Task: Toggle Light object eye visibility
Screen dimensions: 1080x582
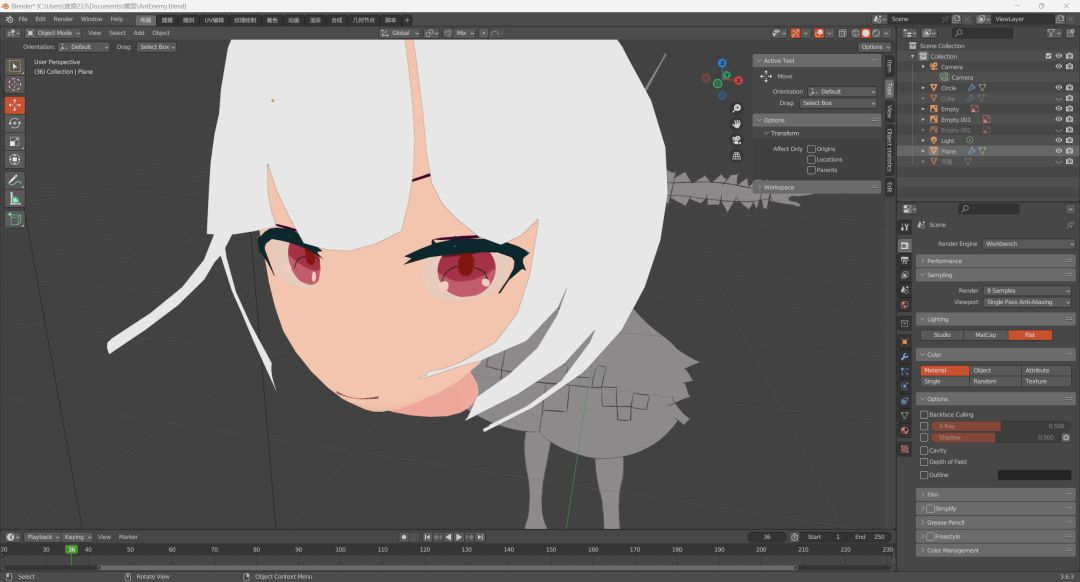Action: pos(1059,140)
